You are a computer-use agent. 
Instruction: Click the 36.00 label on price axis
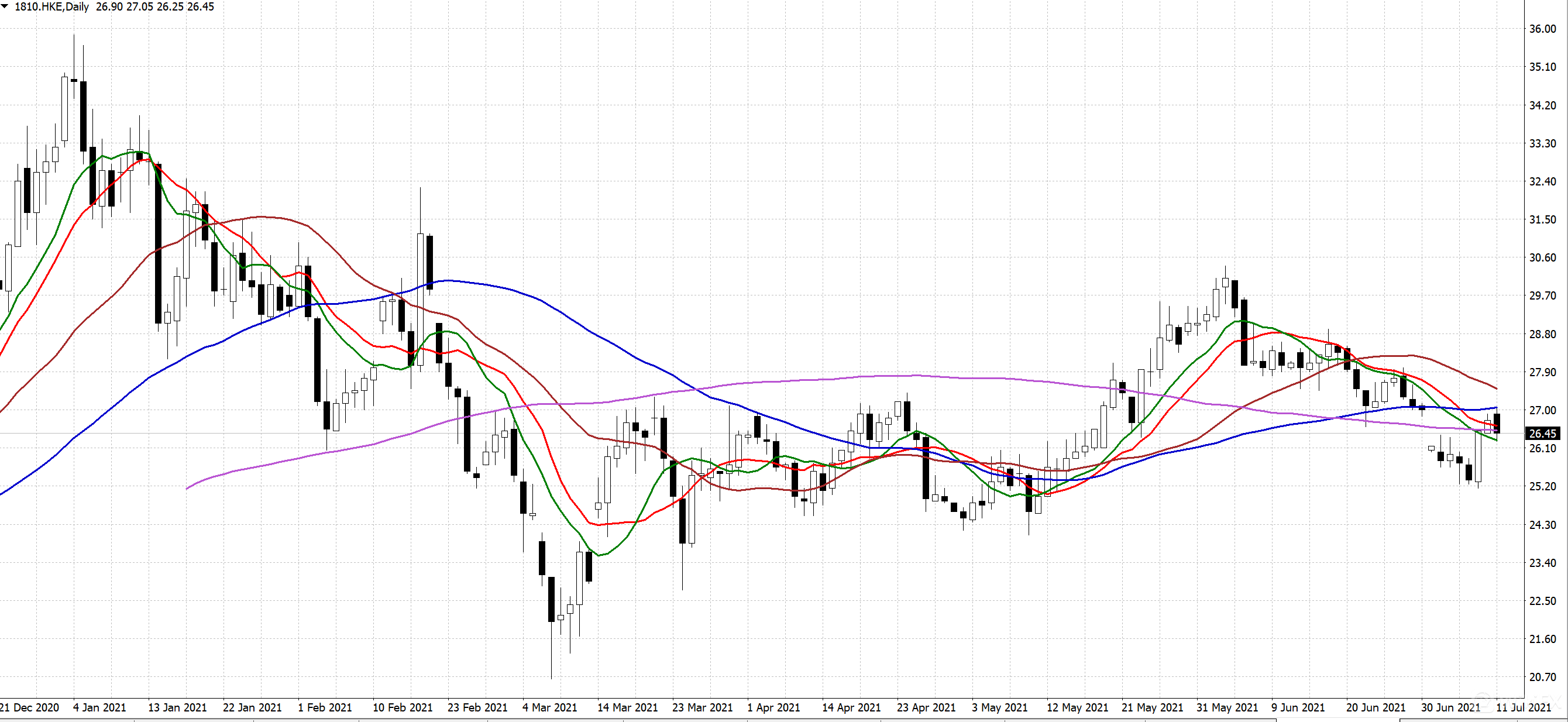[x=1542, y=29]
